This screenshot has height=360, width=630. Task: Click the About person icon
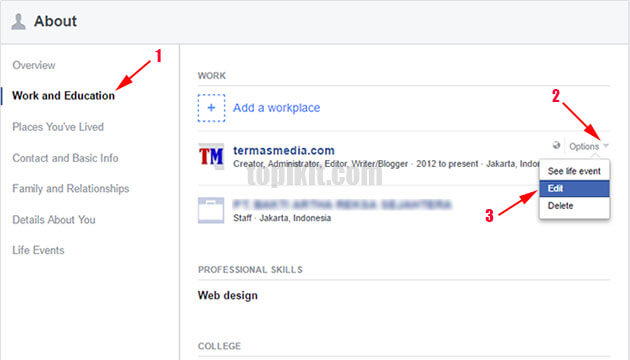(x=18, y=22)
